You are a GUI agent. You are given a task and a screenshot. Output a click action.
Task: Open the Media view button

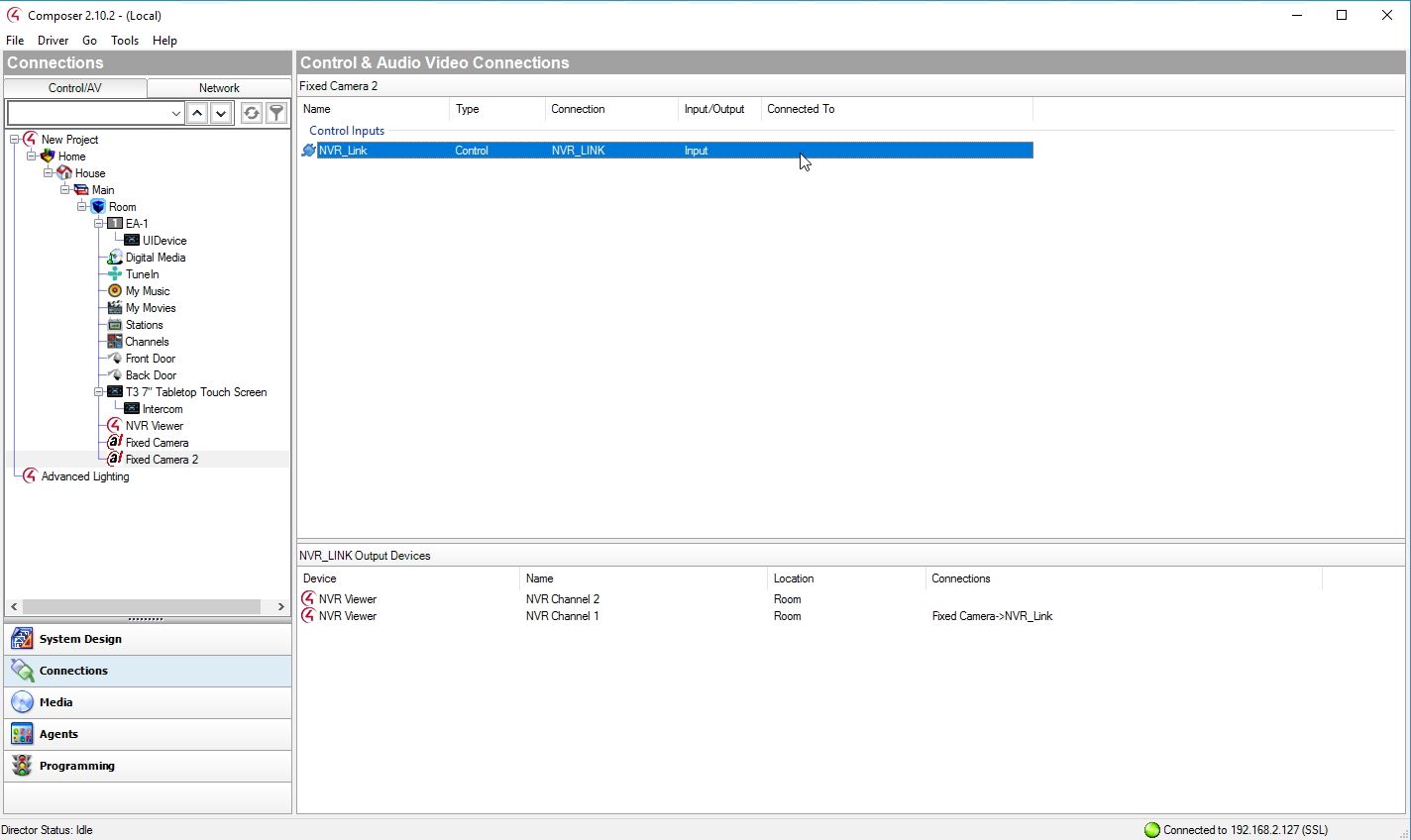55,702
